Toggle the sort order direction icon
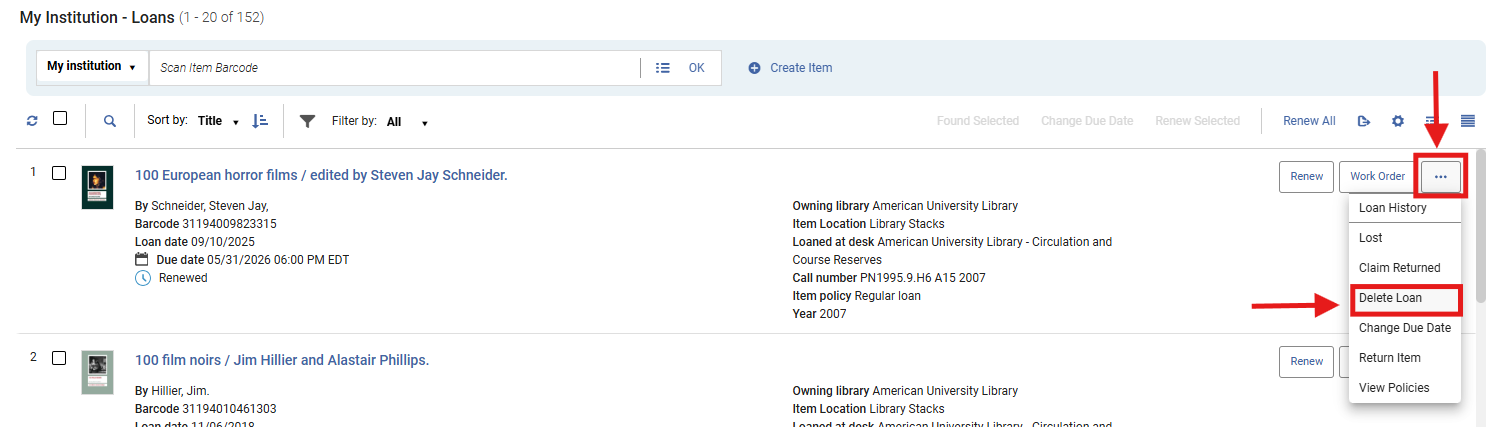The width and height of the screenshot is (1492, 427). 260,121
